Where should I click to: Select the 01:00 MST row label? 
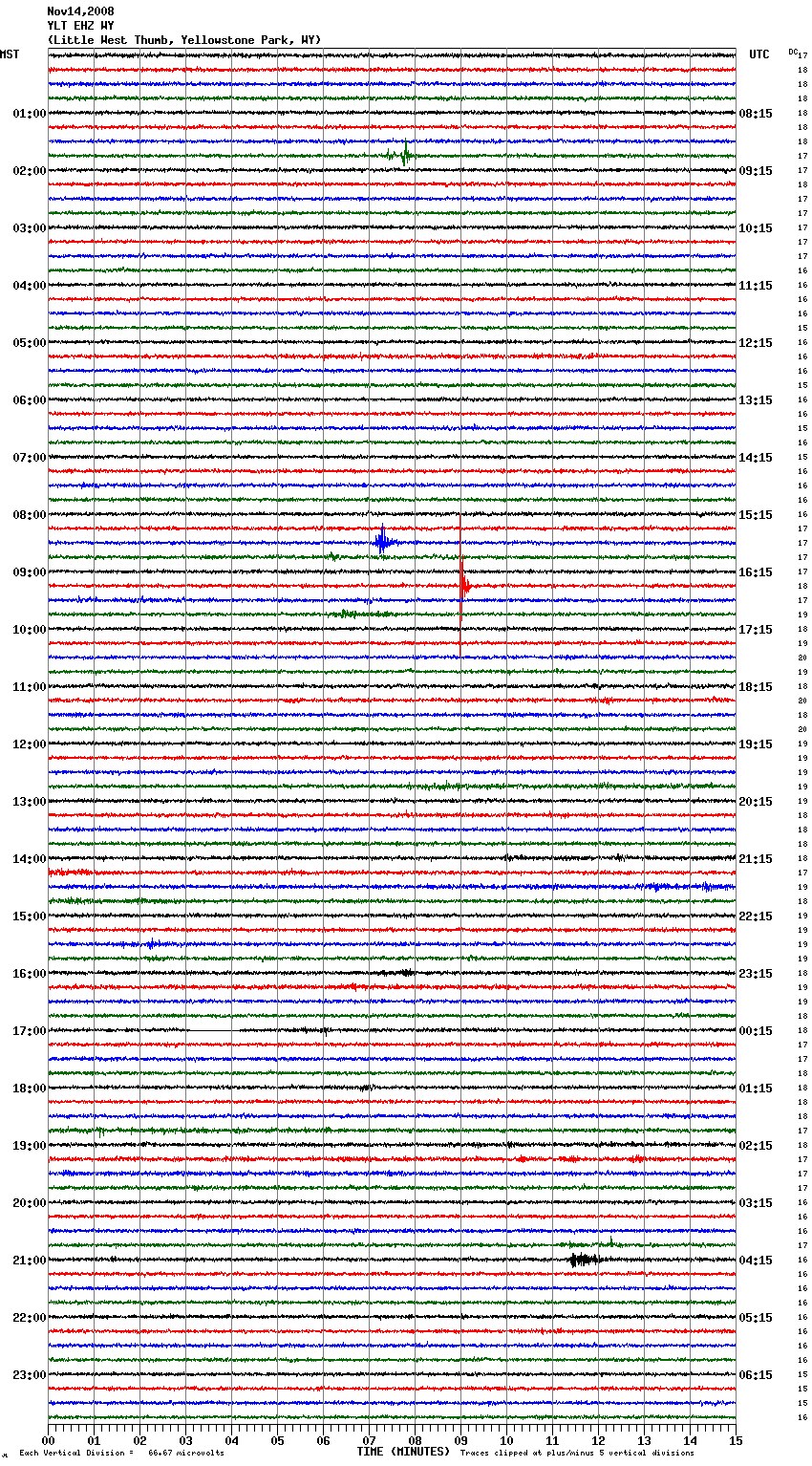pos(30,114)
